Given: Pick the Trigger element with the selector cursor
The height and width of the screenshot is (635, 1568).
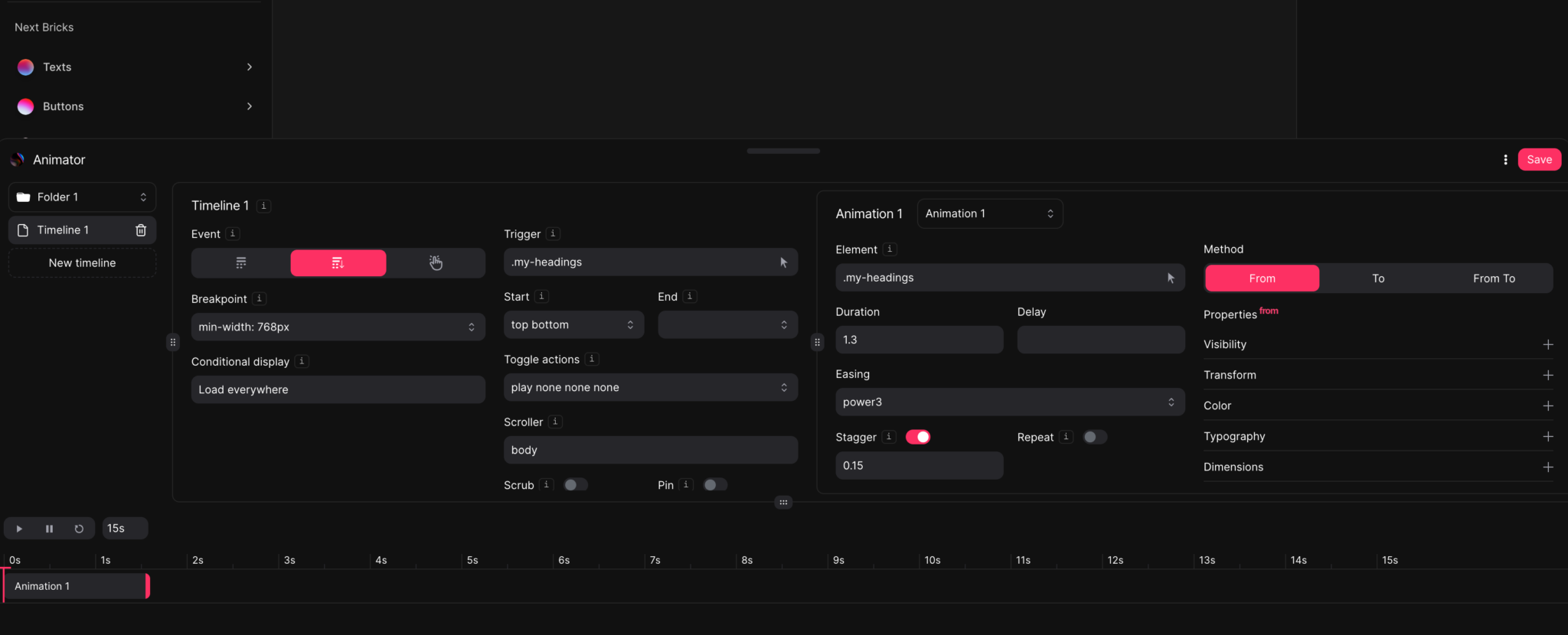Looking at the screenshot, I should (x=783, y=262).
